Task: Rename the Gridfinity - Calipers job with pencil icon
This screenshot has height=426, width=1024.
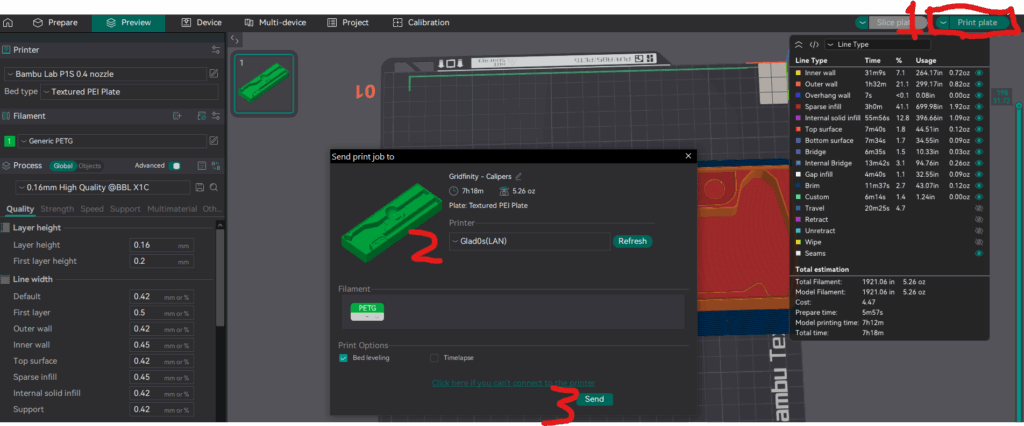Action: (x=519, y=176)
